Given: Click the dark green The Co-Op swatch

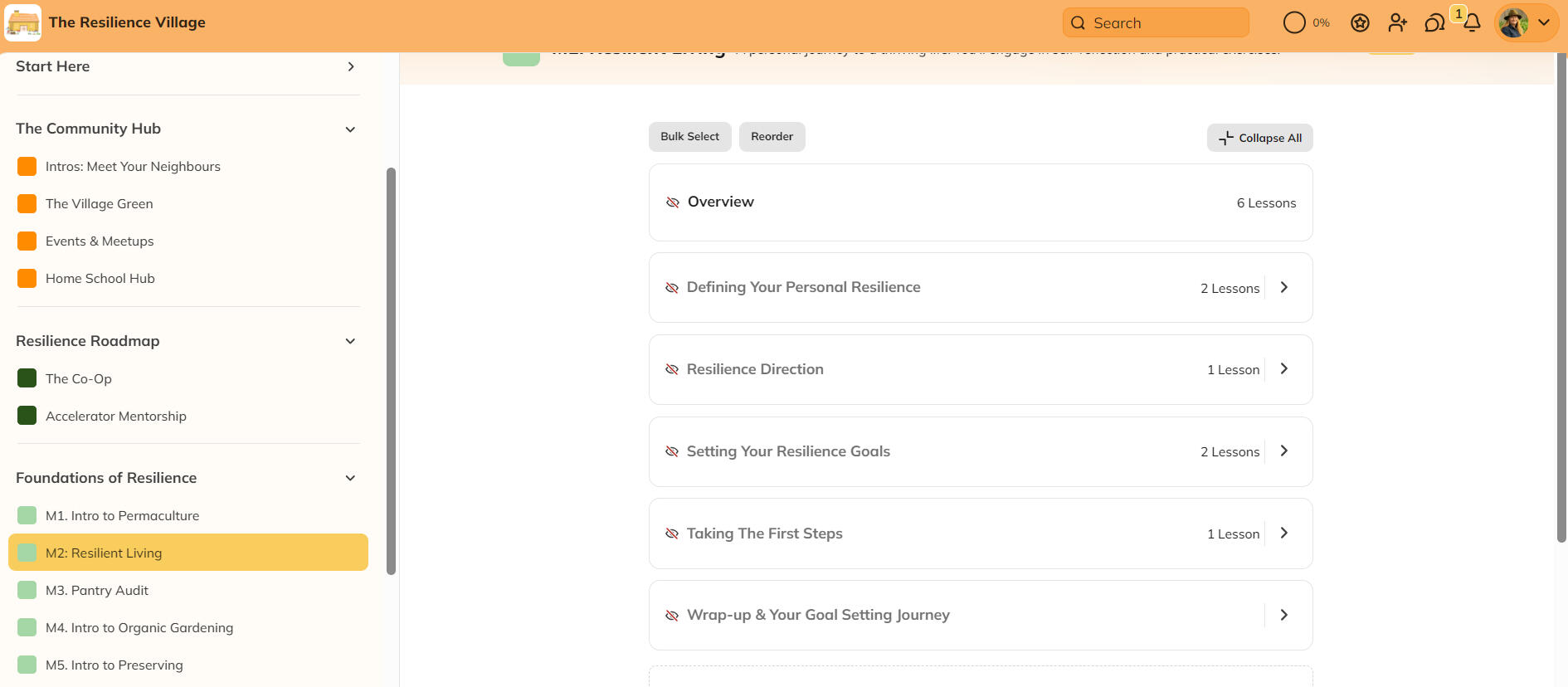Looking at the screenshot, I should pyautogui.click(x=27, y=378).
